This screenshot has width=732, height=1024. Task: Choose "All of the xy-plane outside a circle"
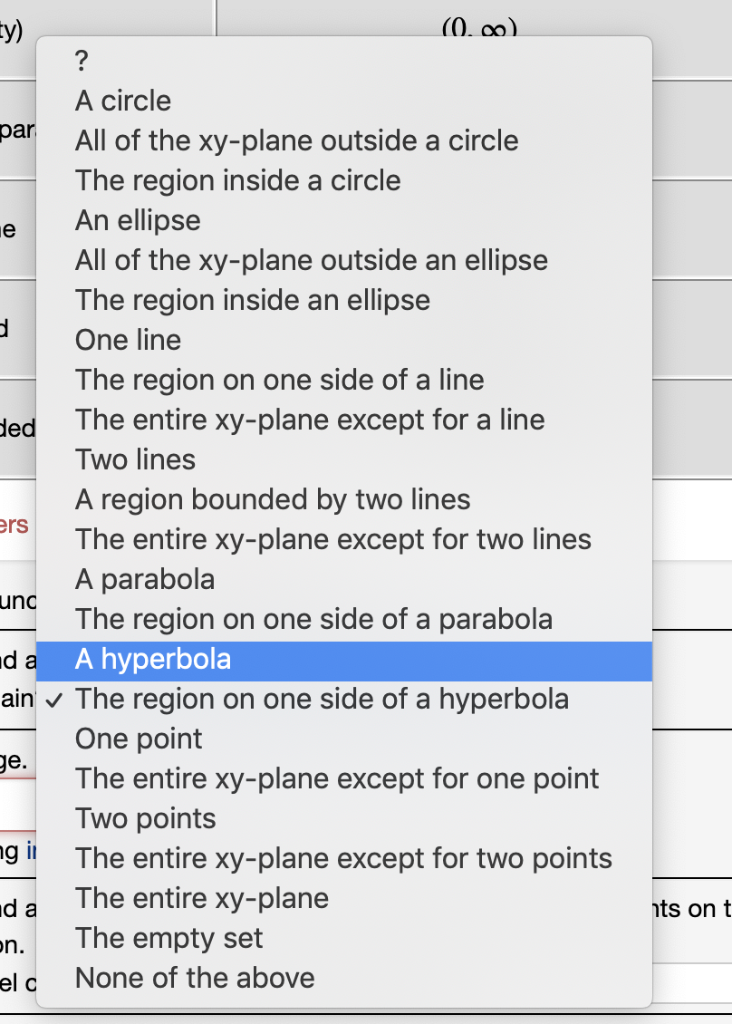click(x=295, y=141)
